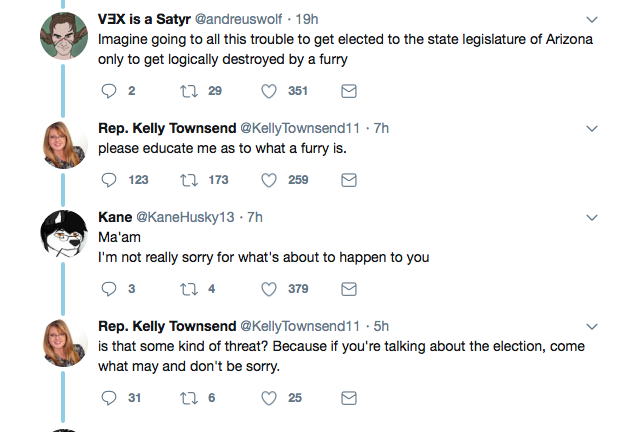This screenshot has height=432, width=638.
Task: Open chevron menu on "please educate me" tweet
Action: pyautogui.click(x=591, y=129)
